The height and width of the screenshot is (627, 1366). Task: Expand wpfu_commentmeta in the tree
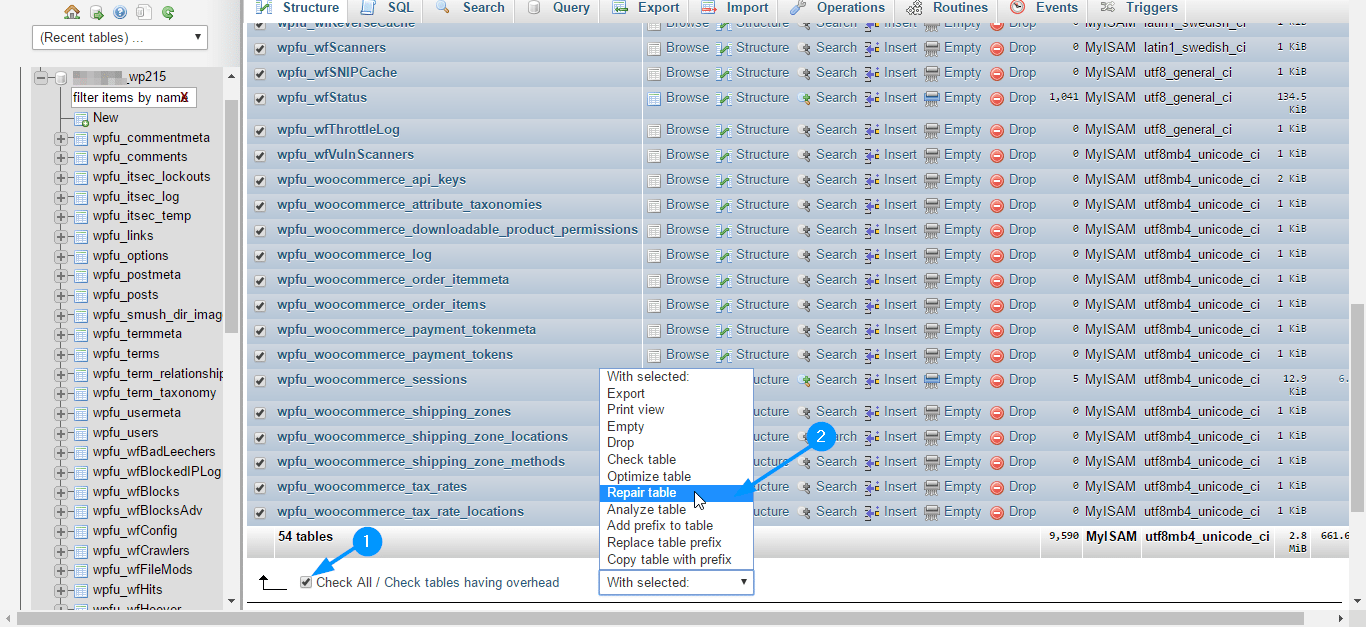point(61,138)
